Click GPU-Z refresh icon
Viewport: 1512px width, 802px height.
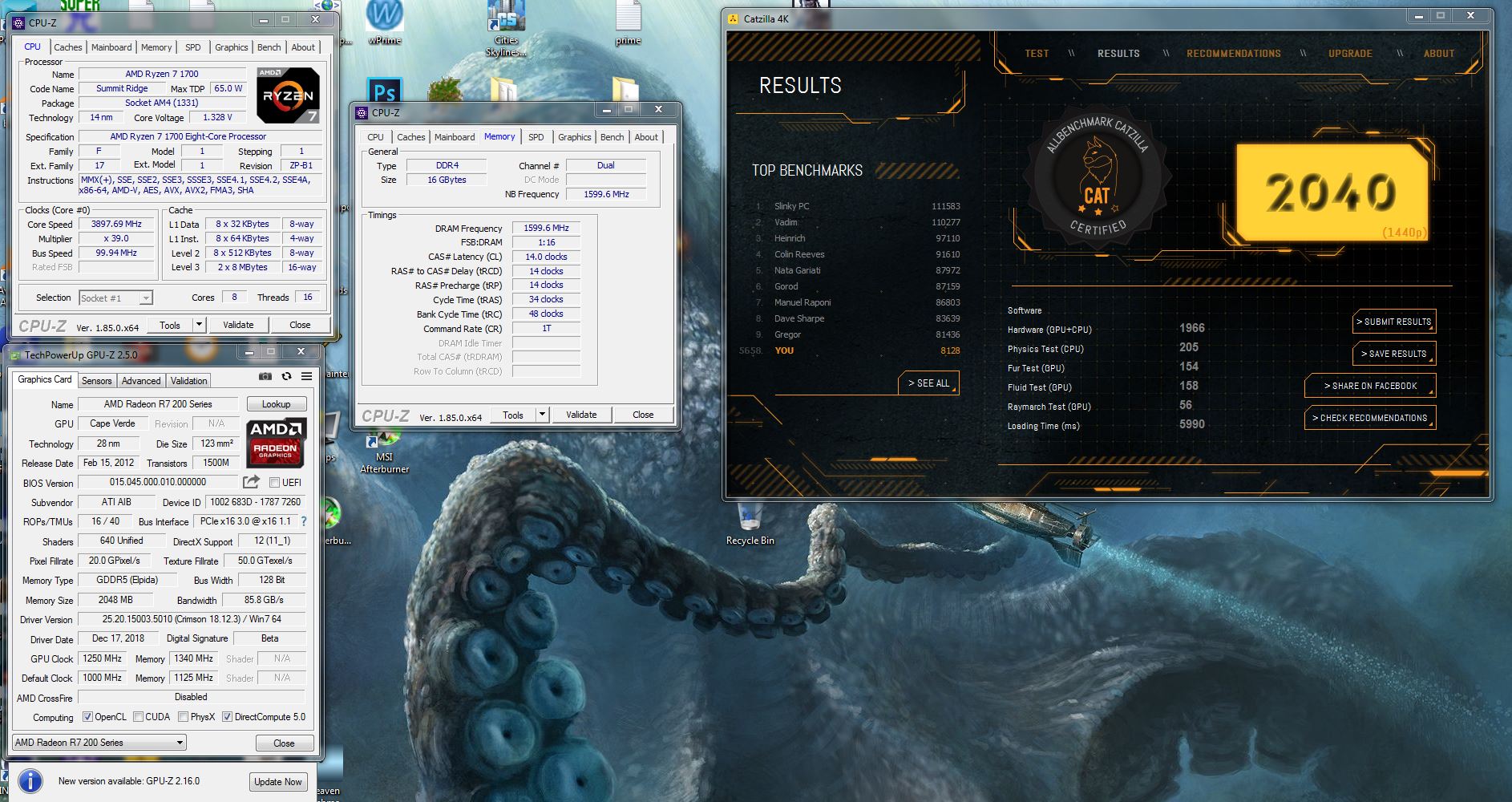coord(286,376)
